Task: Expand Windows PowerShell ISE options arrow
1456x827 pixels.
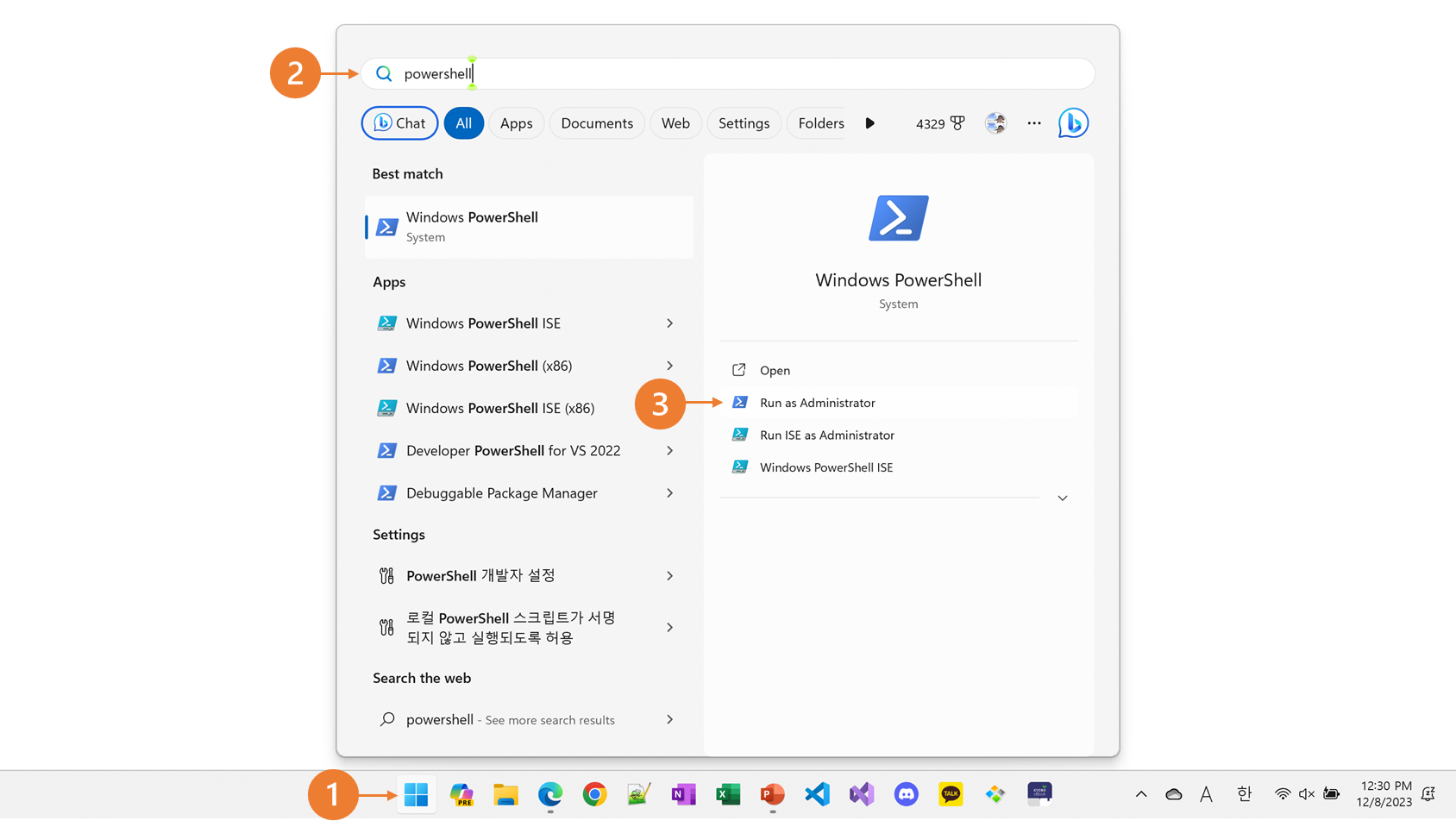Action: [669, 323]
